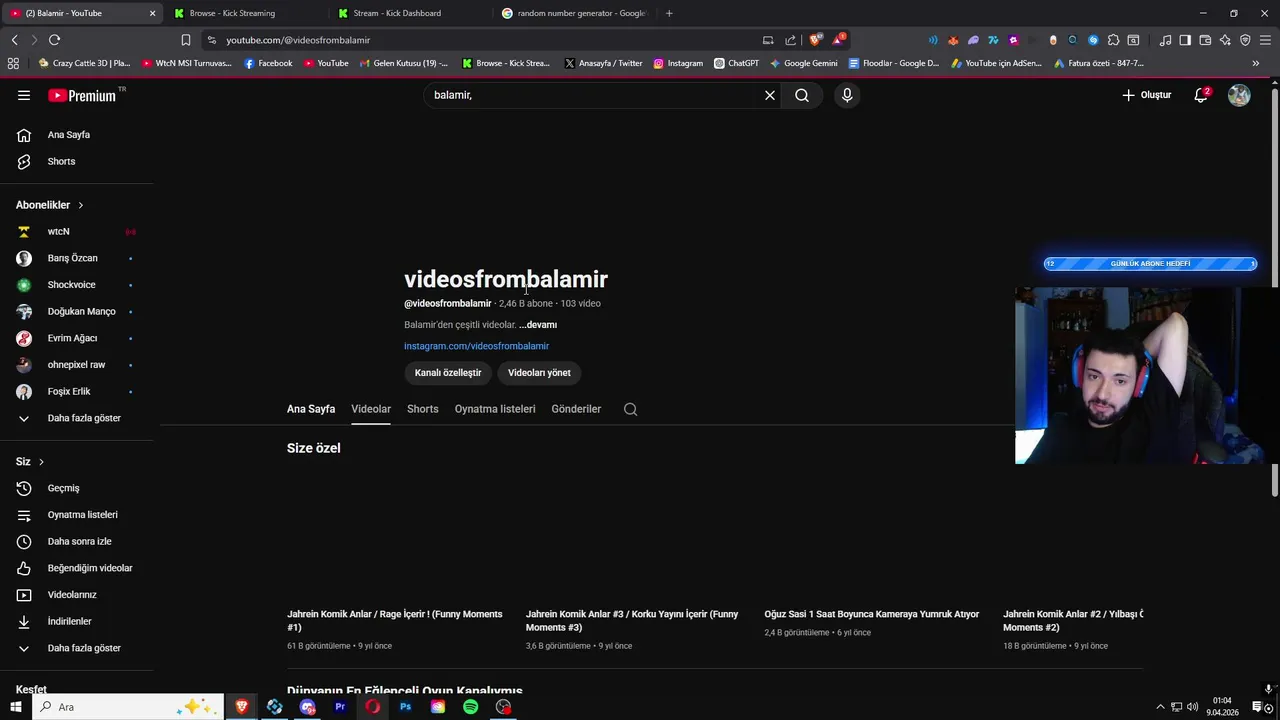Image resolution: width=1280 pixels, height=720 pixels.
Task: Open the Brave hamburger menu
Action: (x=1265, y=40)
